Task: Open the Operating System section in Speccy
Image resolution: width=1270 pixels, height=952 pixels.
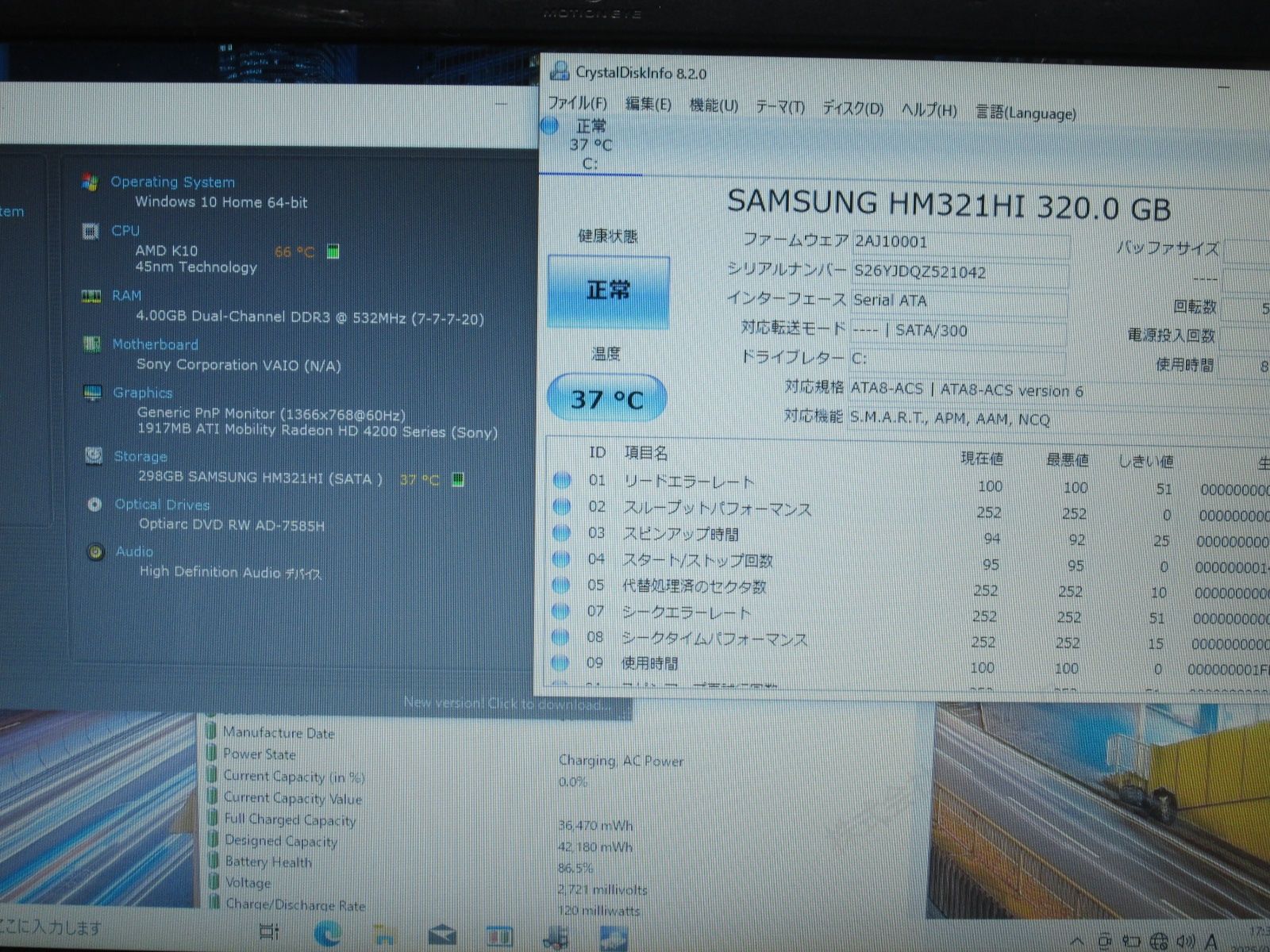Action: [172, 182]
